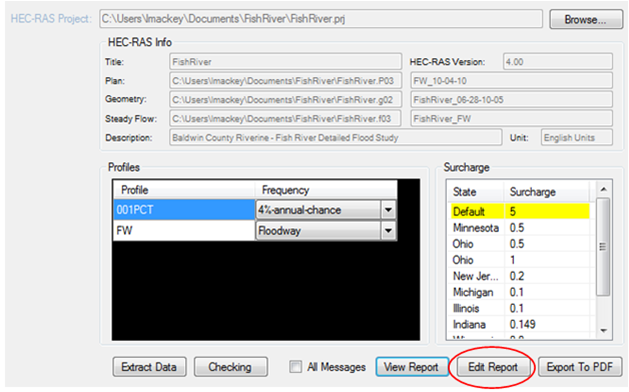Screen dimensions: 629x392
Task: Click the Geometry file path field
Action: click(285, 100)
